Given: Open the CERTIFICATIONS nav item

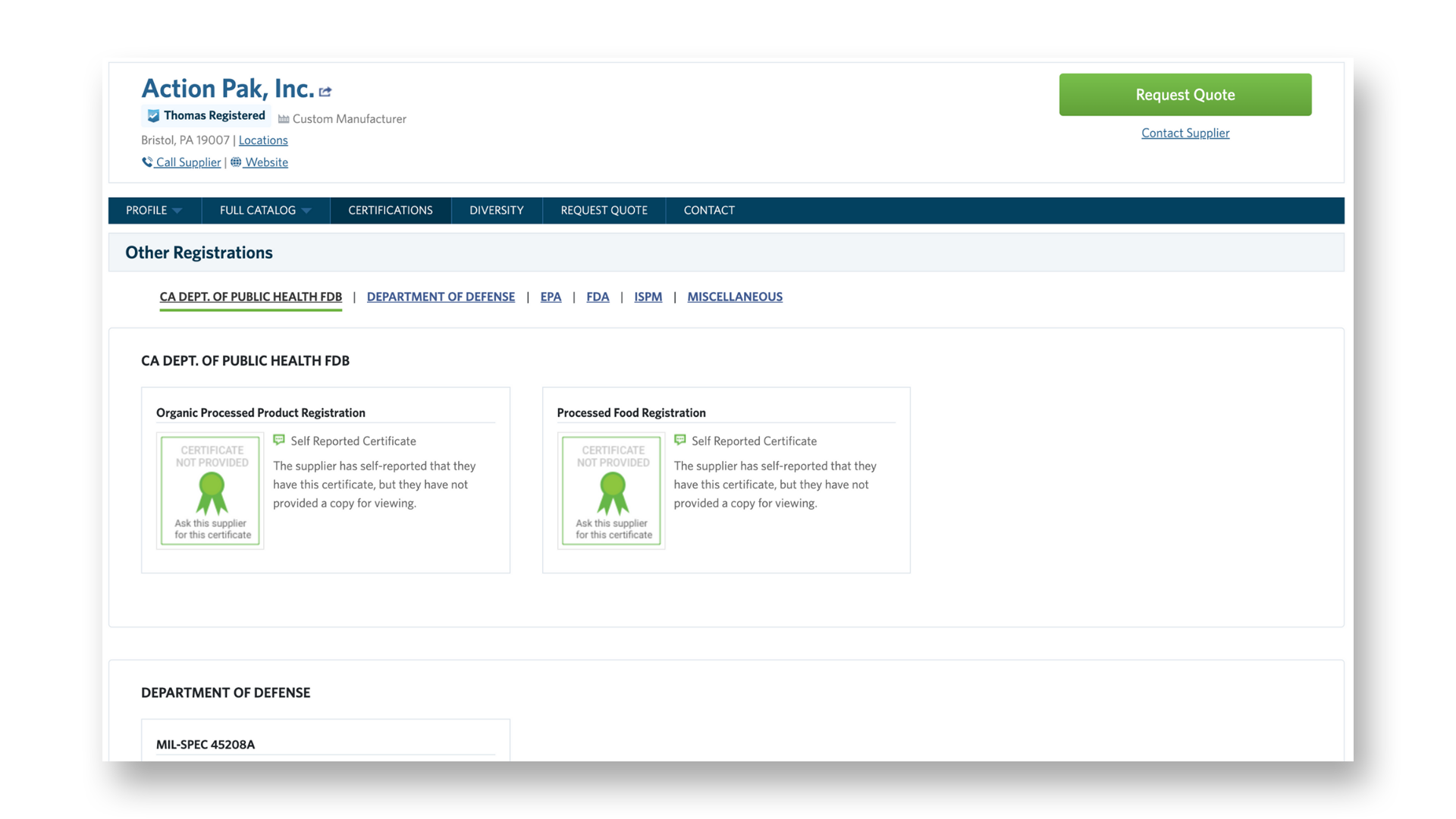Looking at the screenshot, I should 391,211.
